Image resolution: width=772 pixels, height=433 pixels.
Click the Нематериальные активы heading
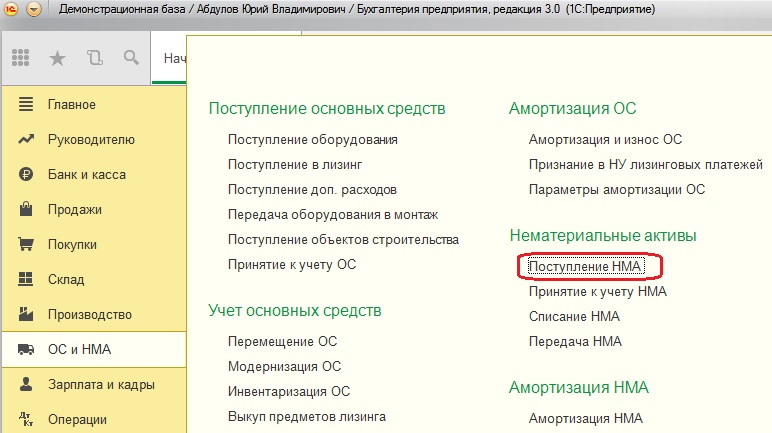(x=603, y=235)
